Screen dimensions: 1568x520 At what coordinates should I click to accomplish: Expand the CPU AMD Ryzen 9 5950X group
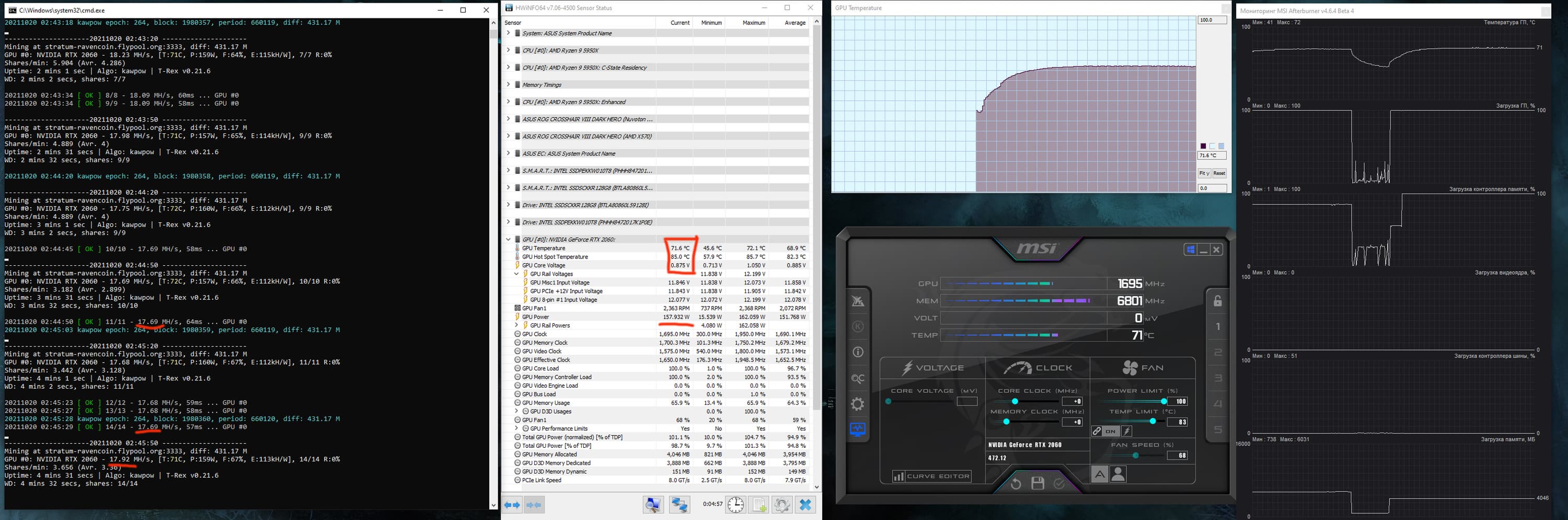[x=508, y=51]
